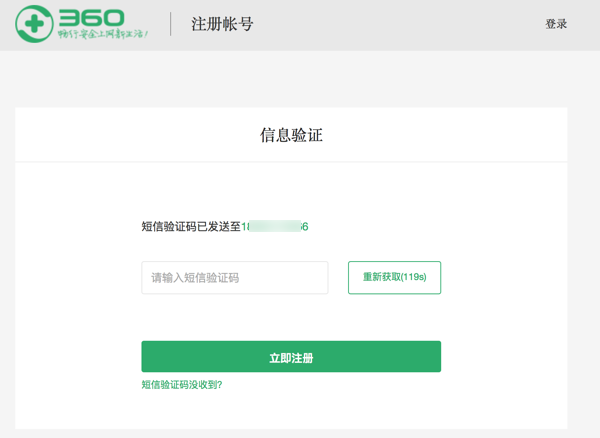Image resolution: width=600 pixels, height=438 pixels.
Task: Open the 登录 login link
Action: [556, 24]
